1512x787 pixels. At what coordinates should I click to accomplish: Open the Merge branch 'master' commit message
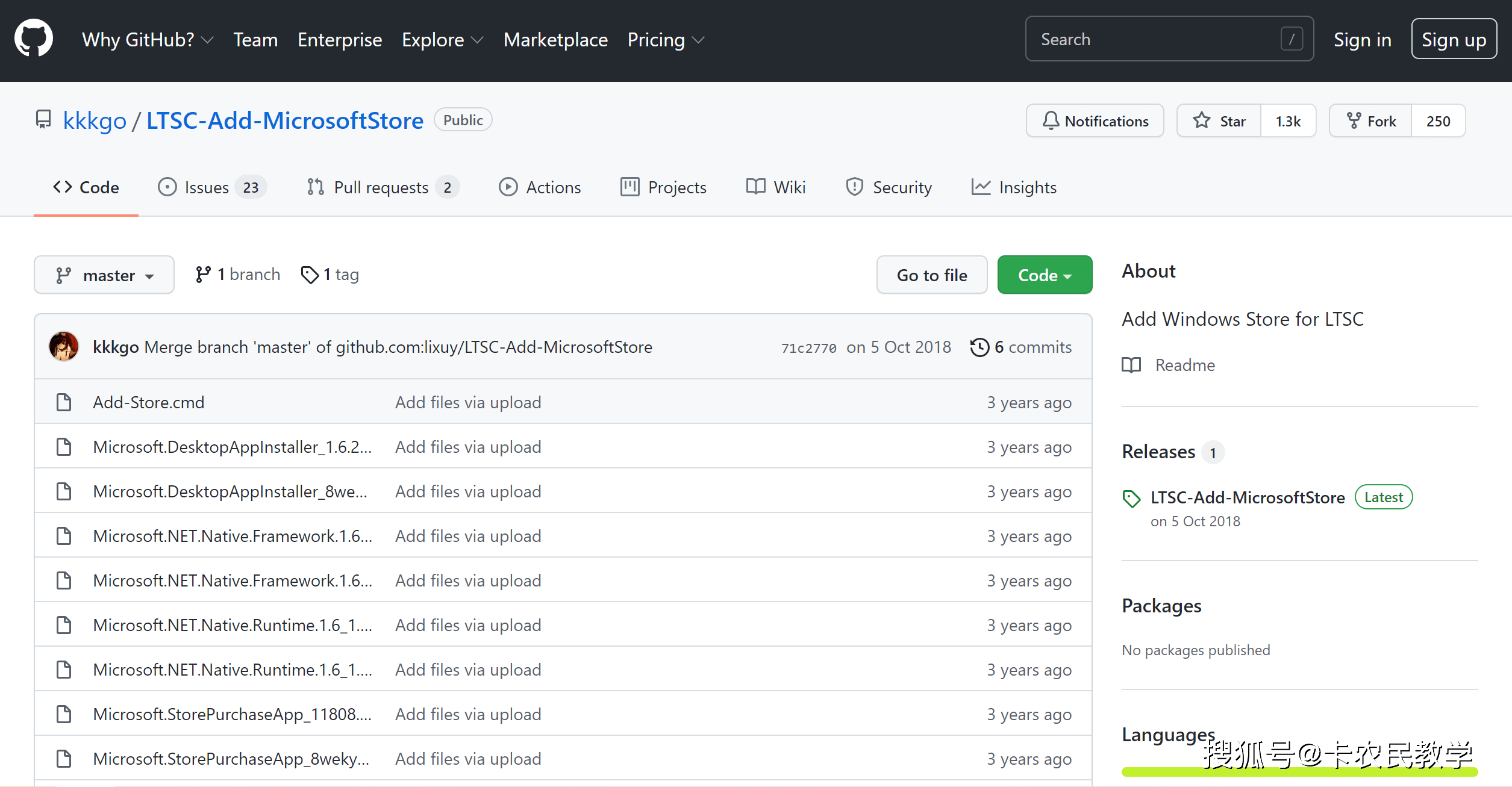point(398,347)
